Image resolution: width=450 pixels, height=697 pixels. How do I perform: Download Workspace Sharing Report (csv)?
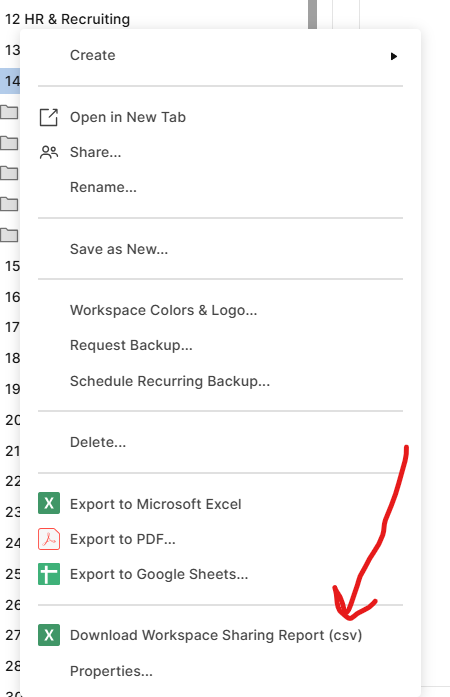(216, 635)
